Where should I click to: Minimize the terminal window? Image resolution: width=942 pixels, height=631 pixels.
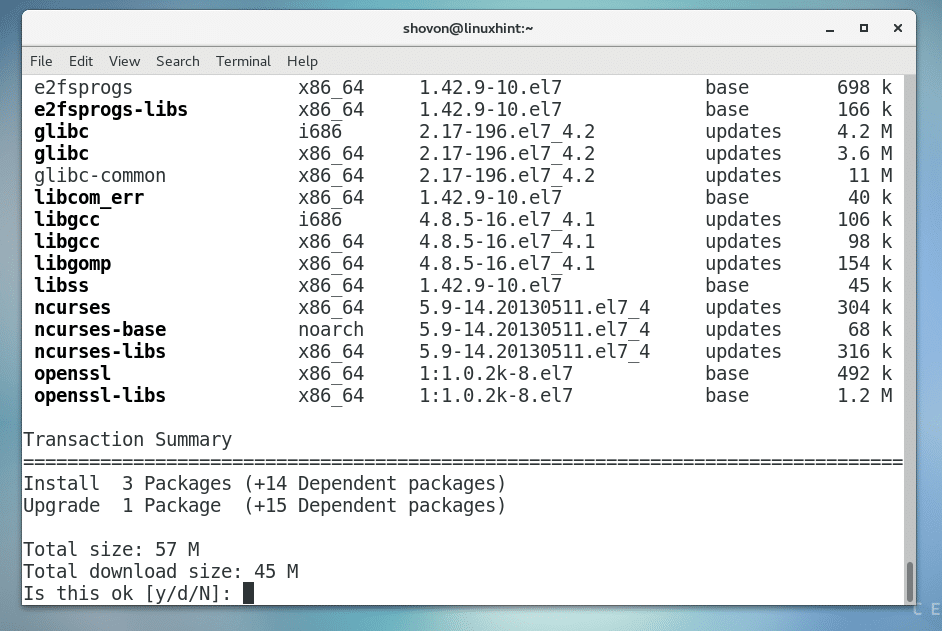[x=830, y=28]
